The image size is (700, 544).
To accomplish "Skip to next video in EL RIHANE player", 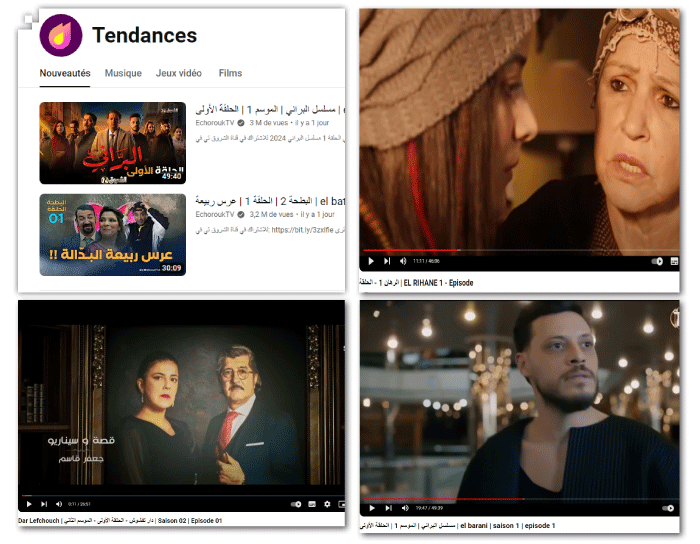I will click(x=387, y=261).
